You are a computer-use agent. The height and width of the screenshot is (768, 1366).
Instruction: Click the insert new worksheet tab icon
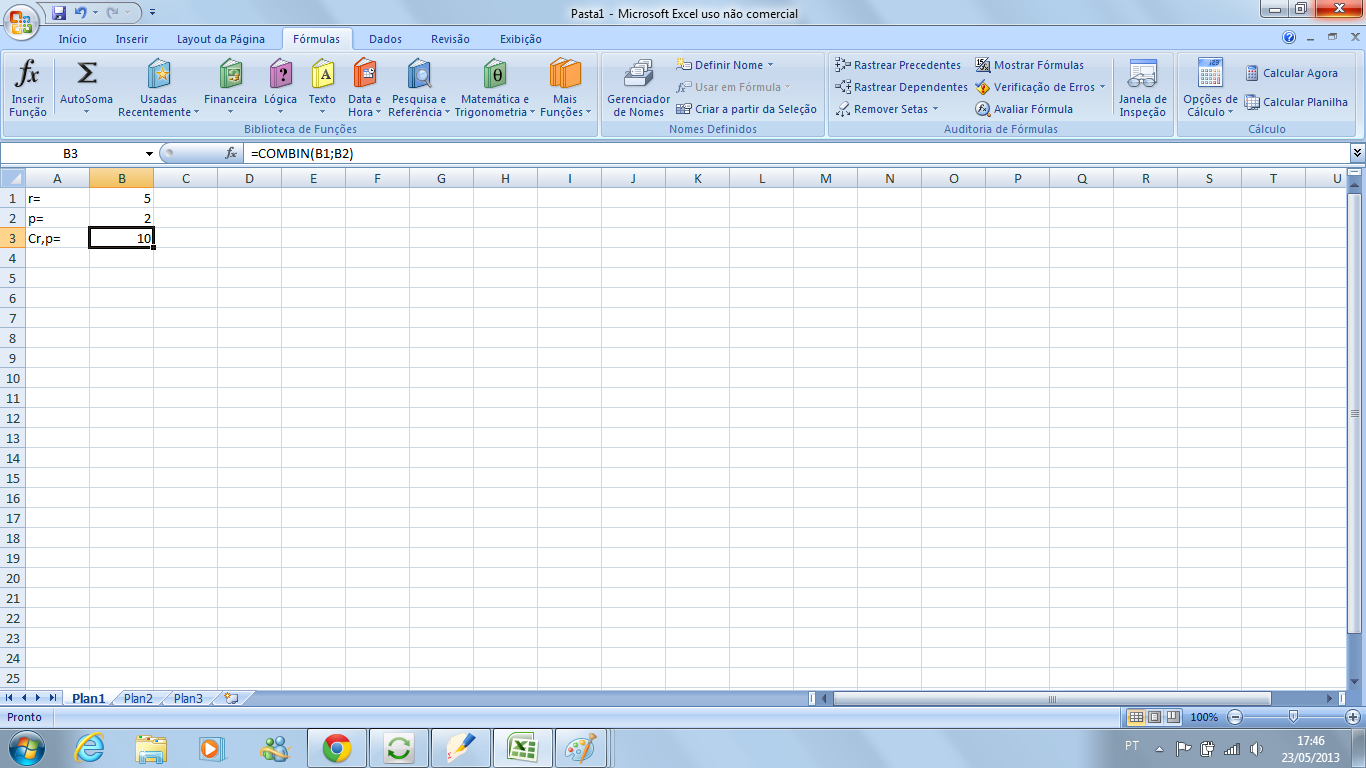[x=232, y=698]
